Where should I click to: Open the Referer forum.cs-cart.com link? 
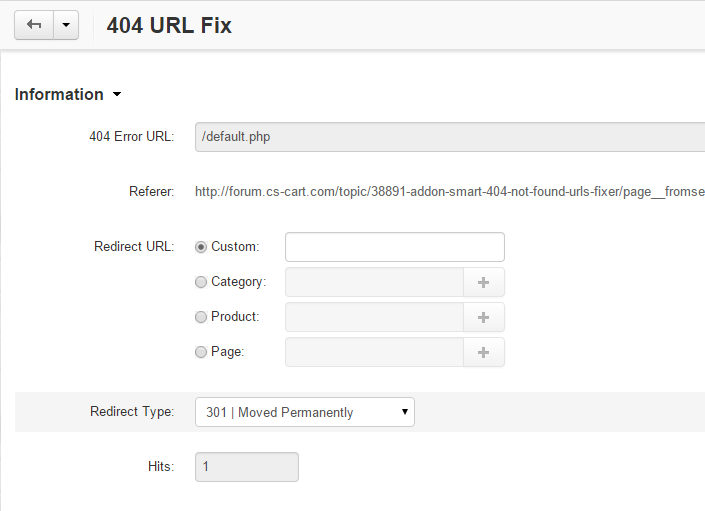pos(450,191)
